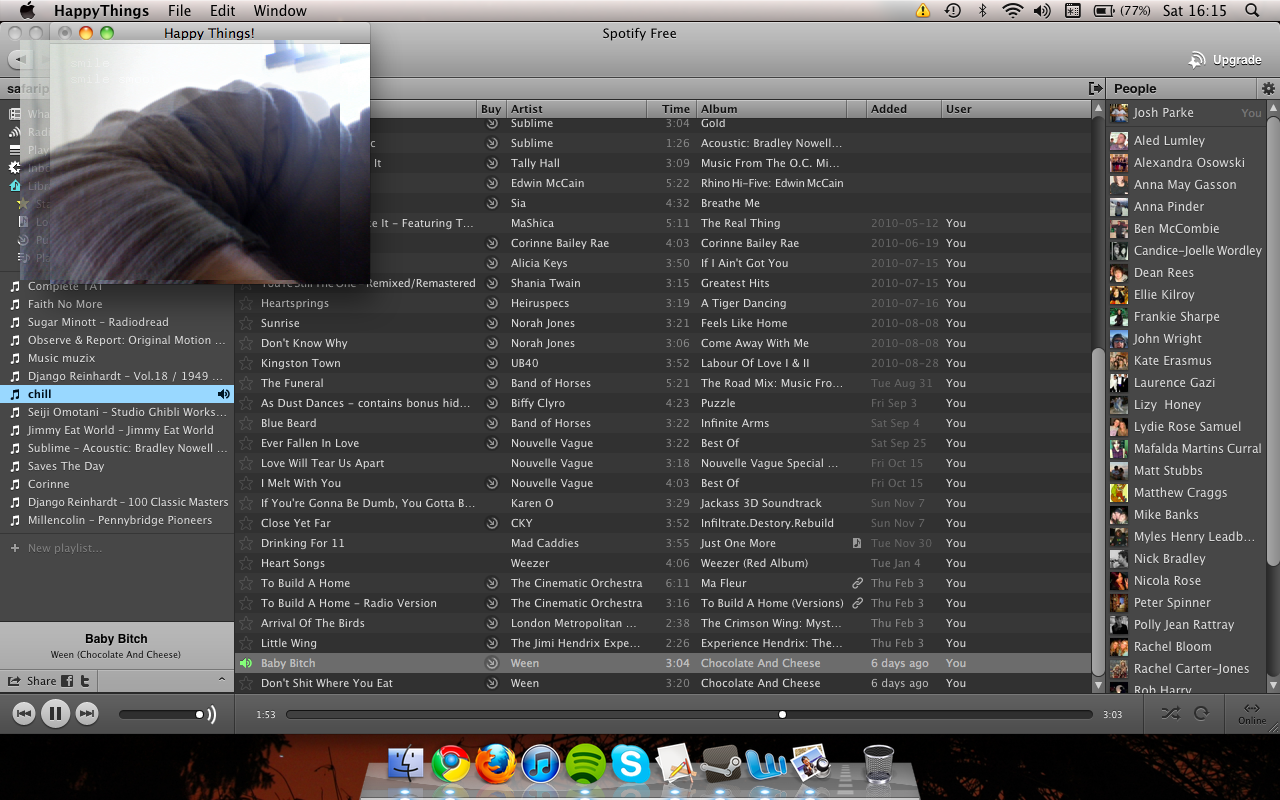
Task: Click the hide People sidebar arrow icon
Action: click(x=1095, y=89)
